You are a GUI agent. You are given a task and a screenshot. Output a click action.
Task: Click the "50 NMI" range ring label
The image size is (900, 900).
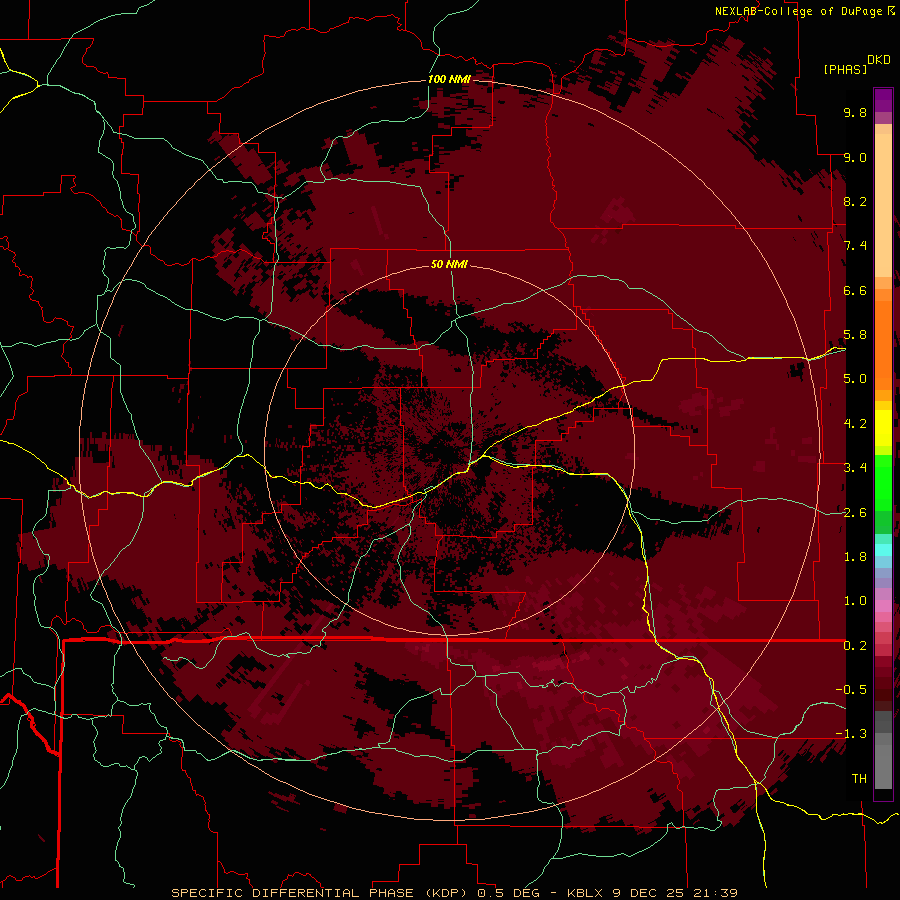pyautogui.click(x=449, y=264)
